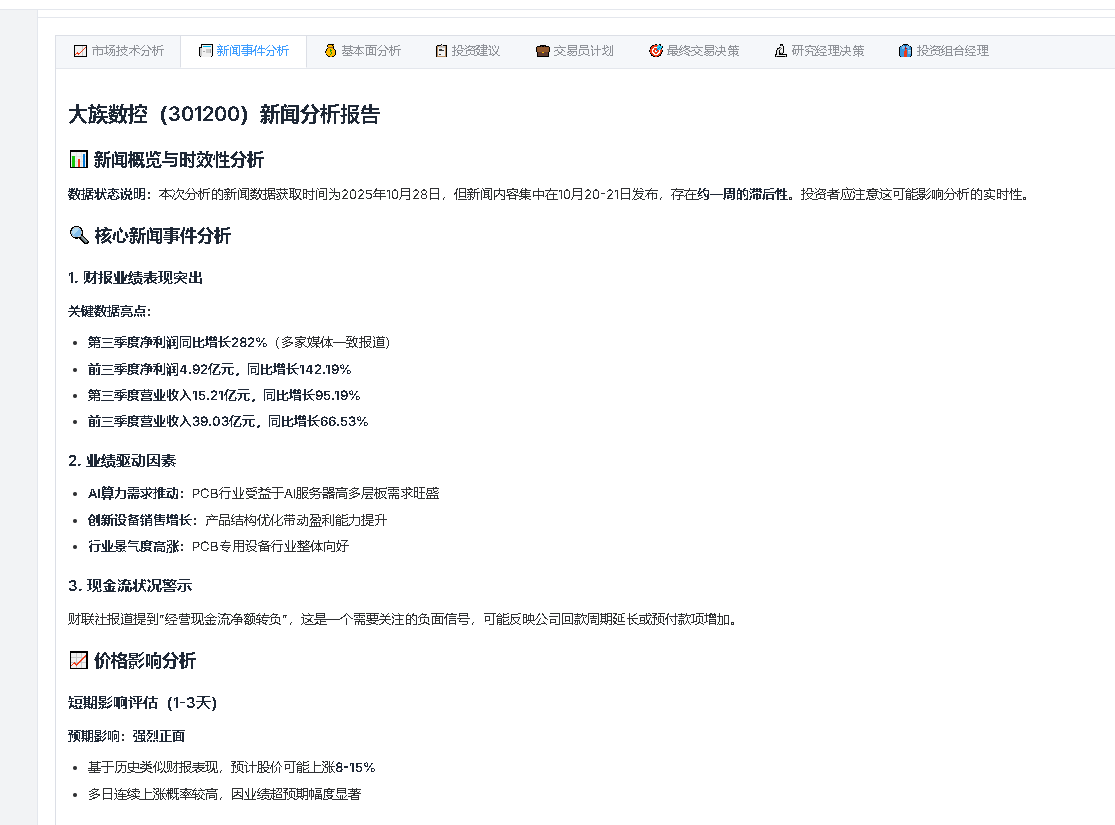Open the 市场技术分析 tab
1115x825 pixels.
[118, 51]
